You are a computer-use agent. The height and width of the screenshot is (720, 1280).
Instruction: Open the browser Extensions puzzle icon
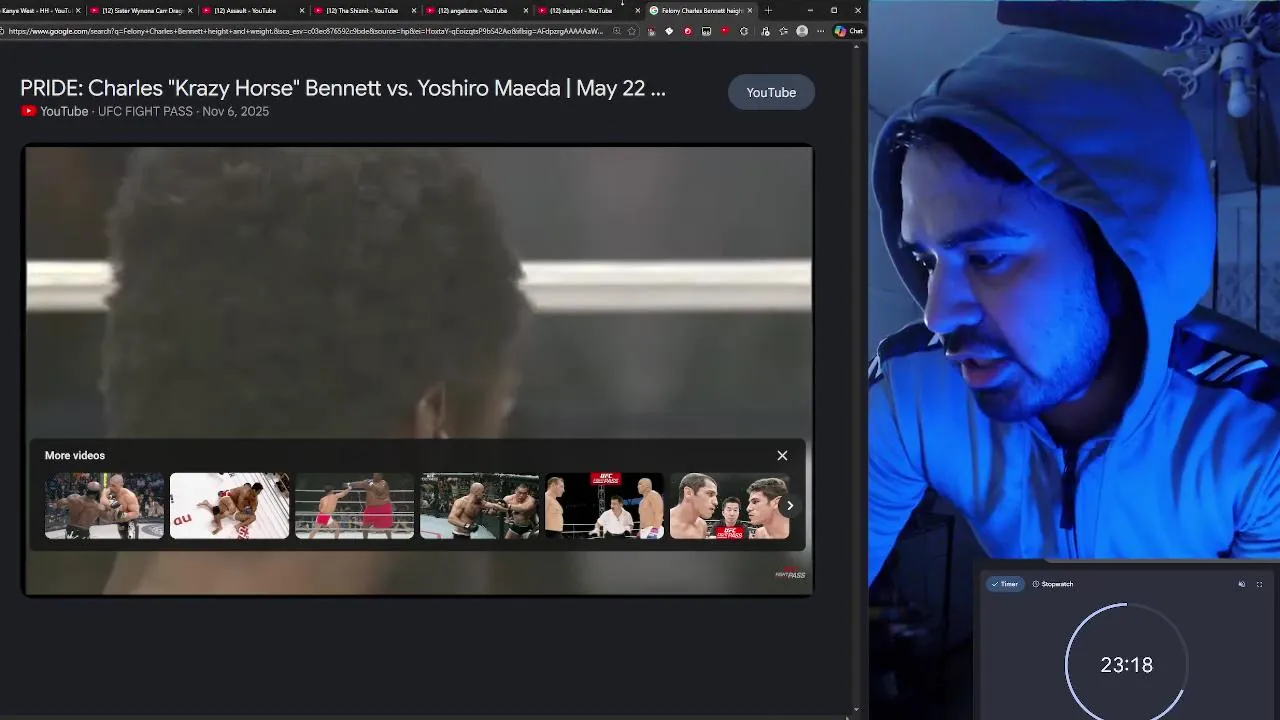tap(744, 31)
